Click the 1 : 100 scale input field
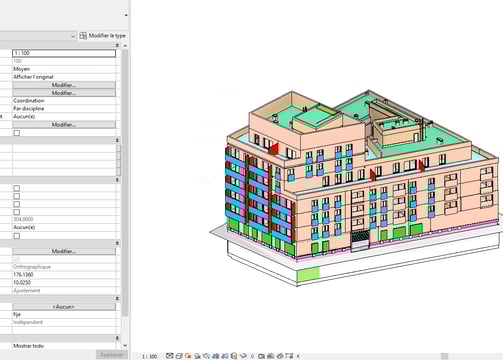The height and width of the screenshot is (360, 503). (64, 53)
